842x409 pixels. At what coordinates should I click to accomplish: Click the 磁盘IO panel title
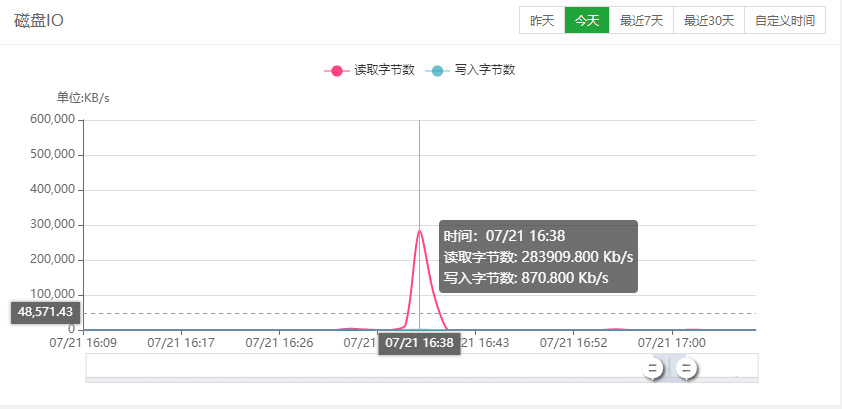(x=39, y=21)
